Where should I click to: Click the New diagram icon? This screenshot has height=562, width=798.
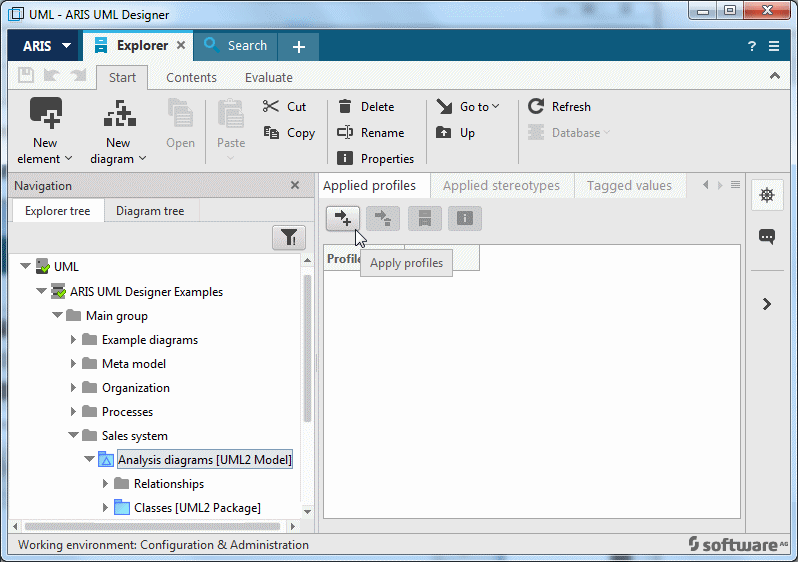click(x=120, y=113)
